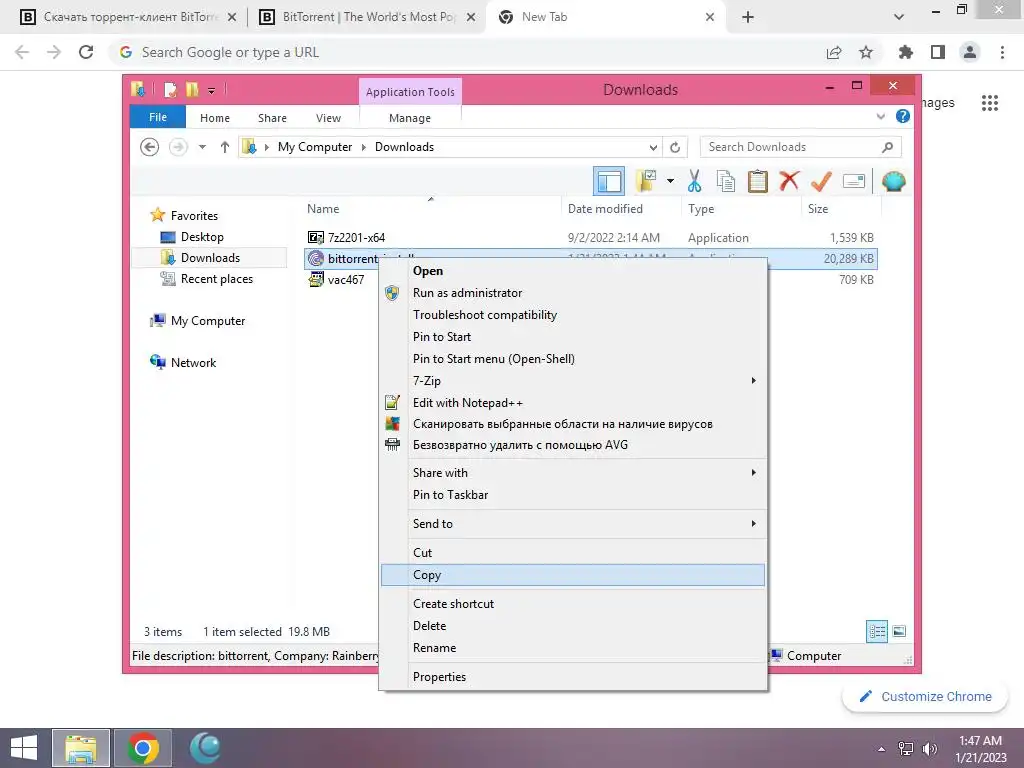This screenshot has width=1024, height=768.
Task: Open Windows Start button
Action: tap(24, 748)
